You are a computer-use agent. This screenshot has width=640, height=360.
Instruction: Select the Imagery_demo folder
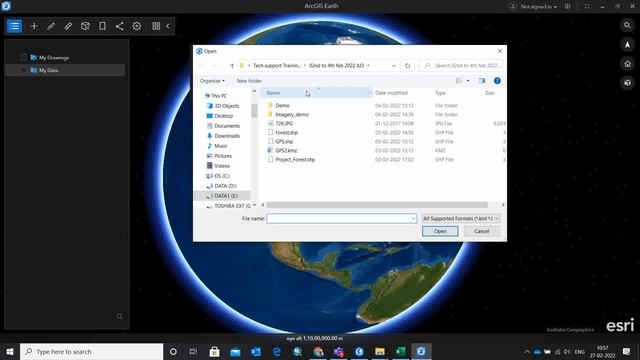coord(291,115)
